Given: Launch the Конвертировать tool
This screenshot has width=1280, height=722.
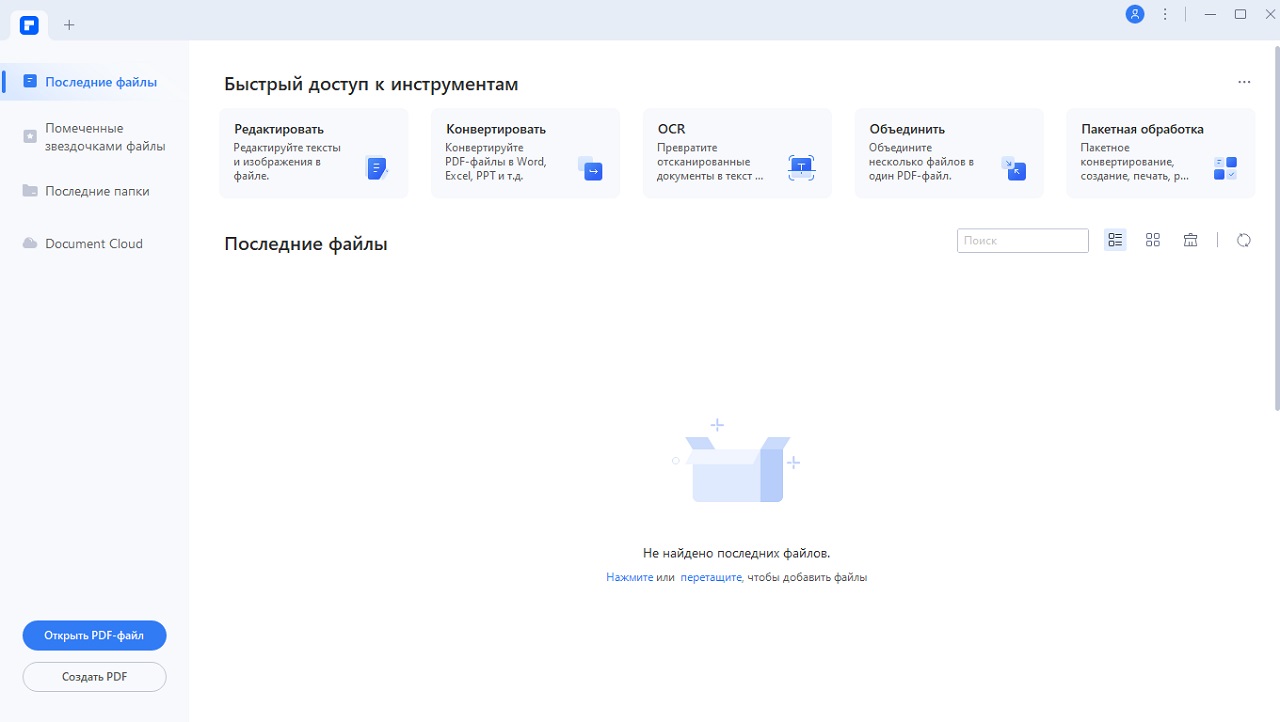Looking at the screenshot, I should [525, 152].
